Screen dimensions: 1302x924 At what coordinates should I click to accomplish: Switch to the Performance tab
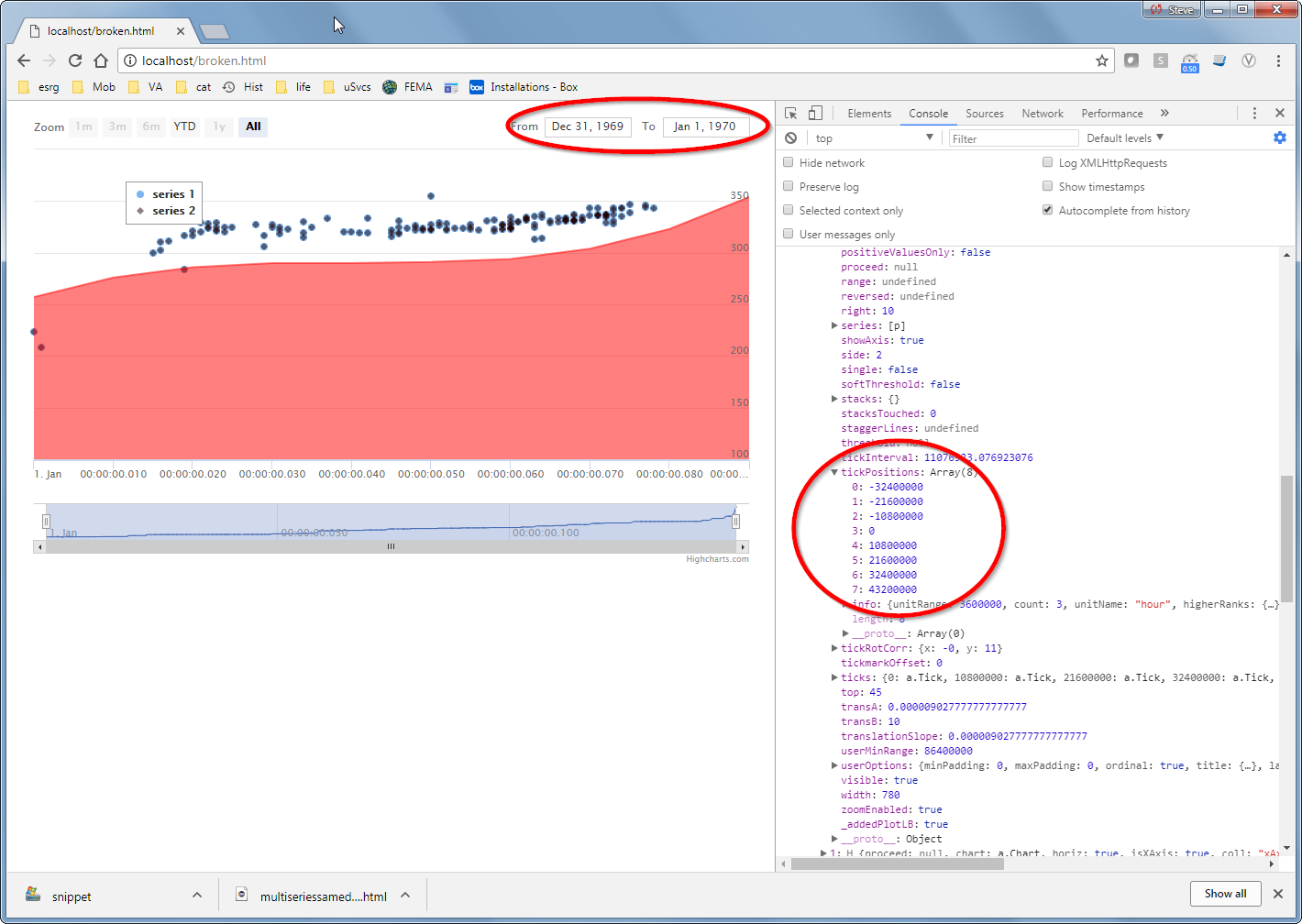[1112, 114]
